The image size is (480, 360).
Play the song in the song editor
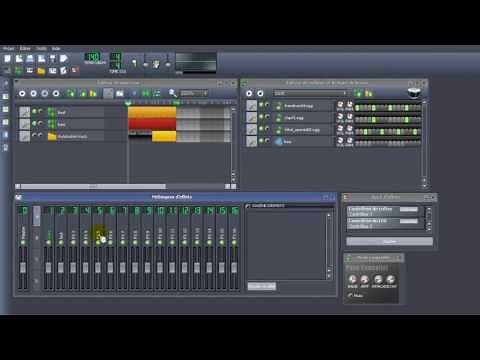[22, 93]
